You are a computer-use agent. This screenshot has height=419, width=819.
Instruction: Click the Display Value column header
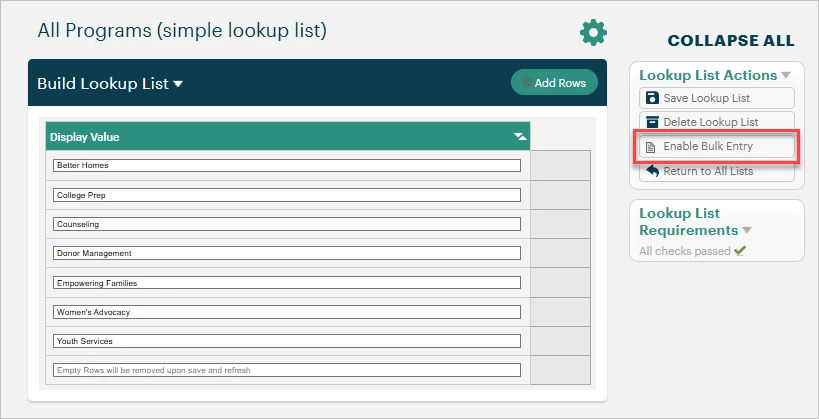pyautogui.click(x=288, y=136)
